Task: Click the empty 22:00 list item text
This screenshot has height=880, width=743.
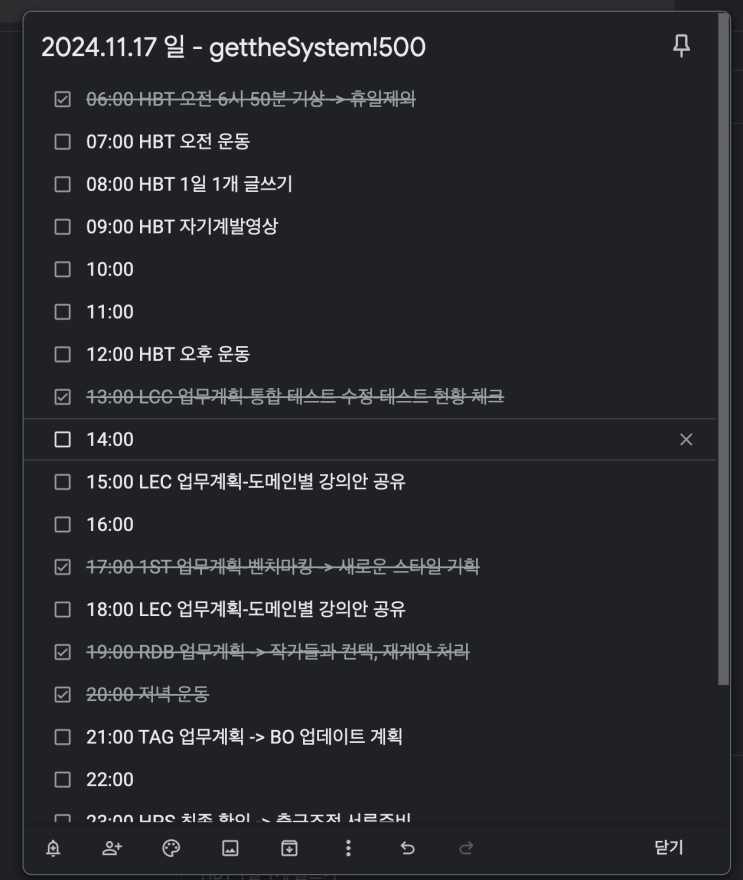Action: pos(110,780)
